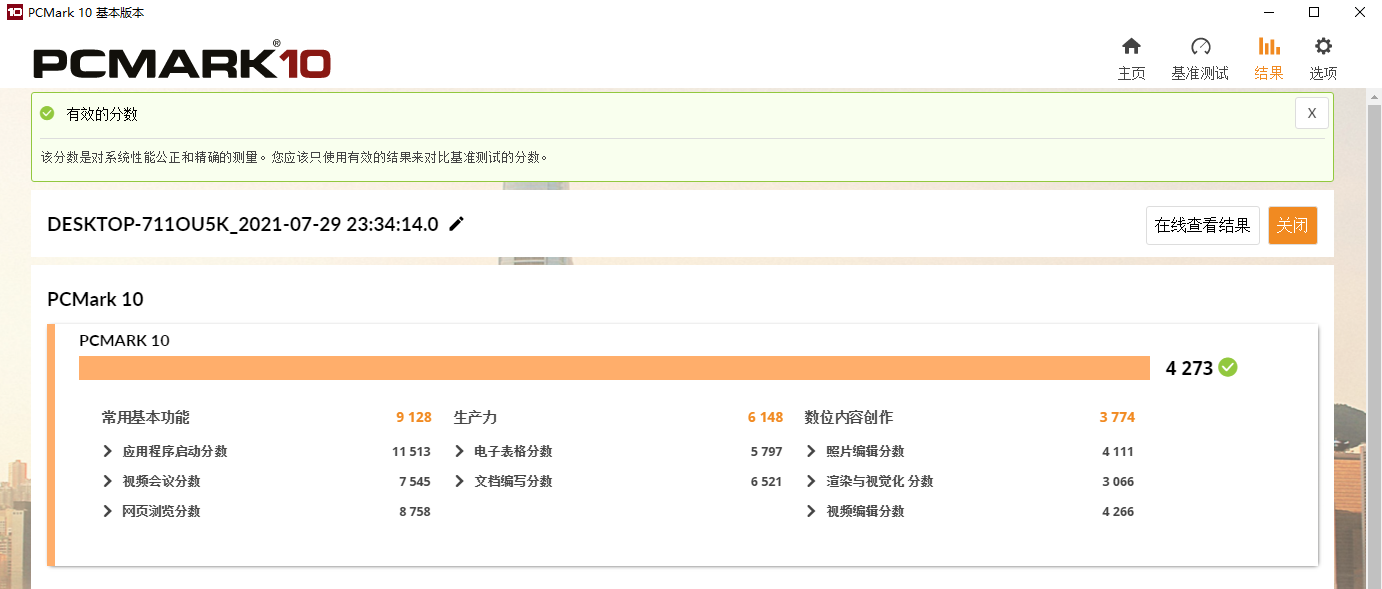1382x589 pixels.
Task: Expand 应用程序启动分数 details
Action: pos(108,452)
